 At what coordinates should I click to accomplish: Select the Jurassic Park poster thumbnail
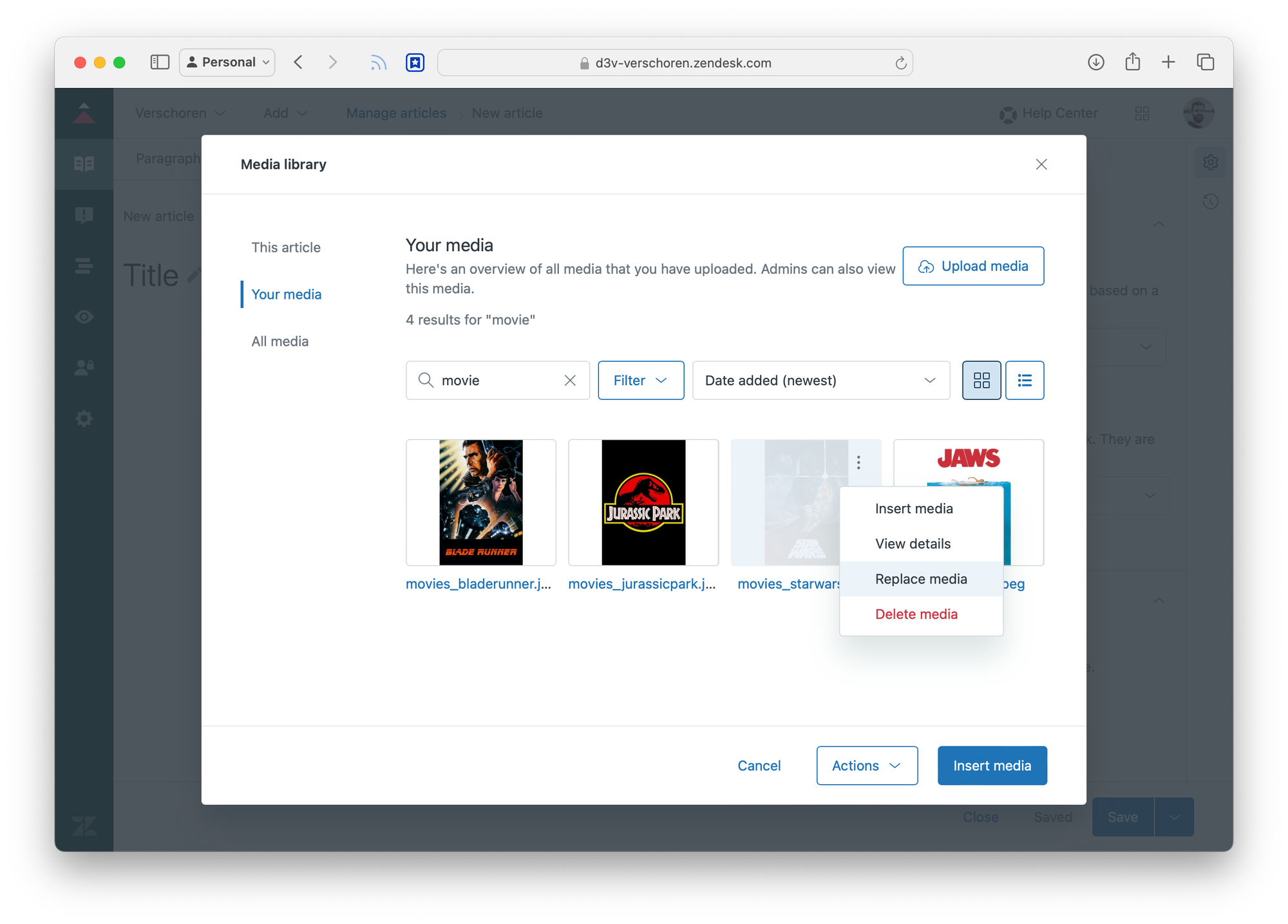[x=643, y=503]
